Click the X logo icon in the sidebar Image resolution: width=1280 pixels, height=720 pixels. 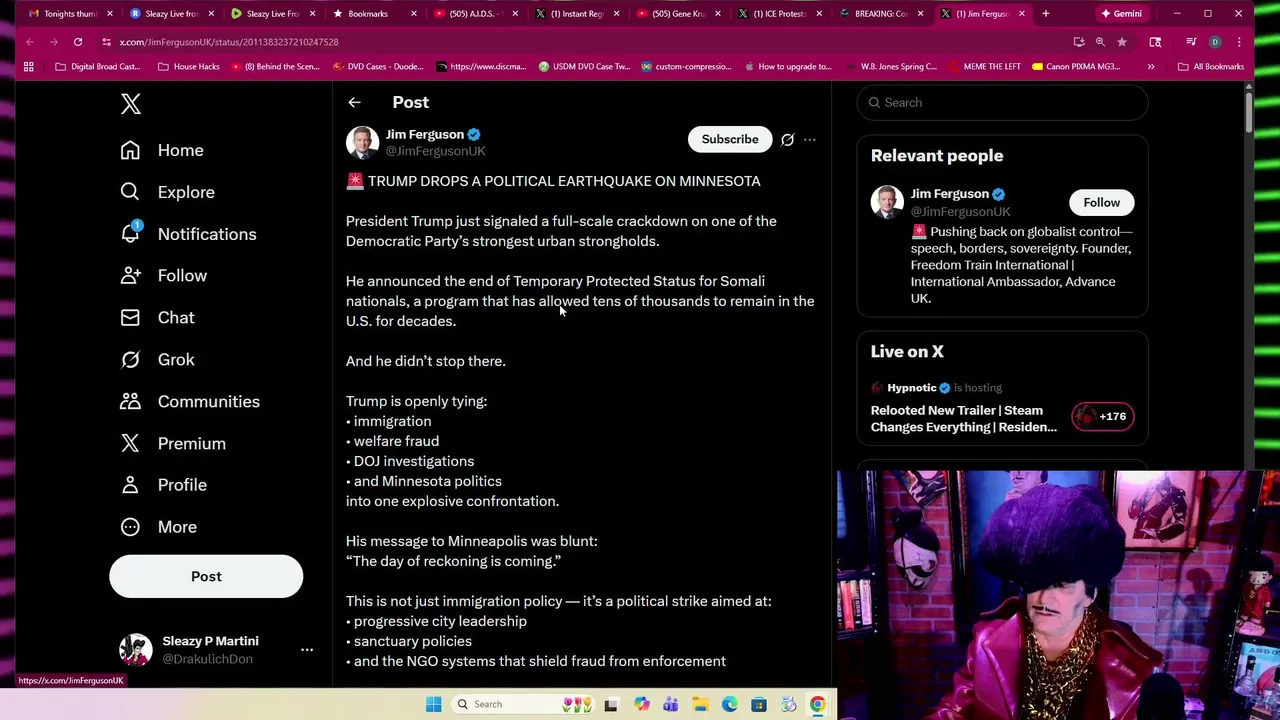pos(131,104)
